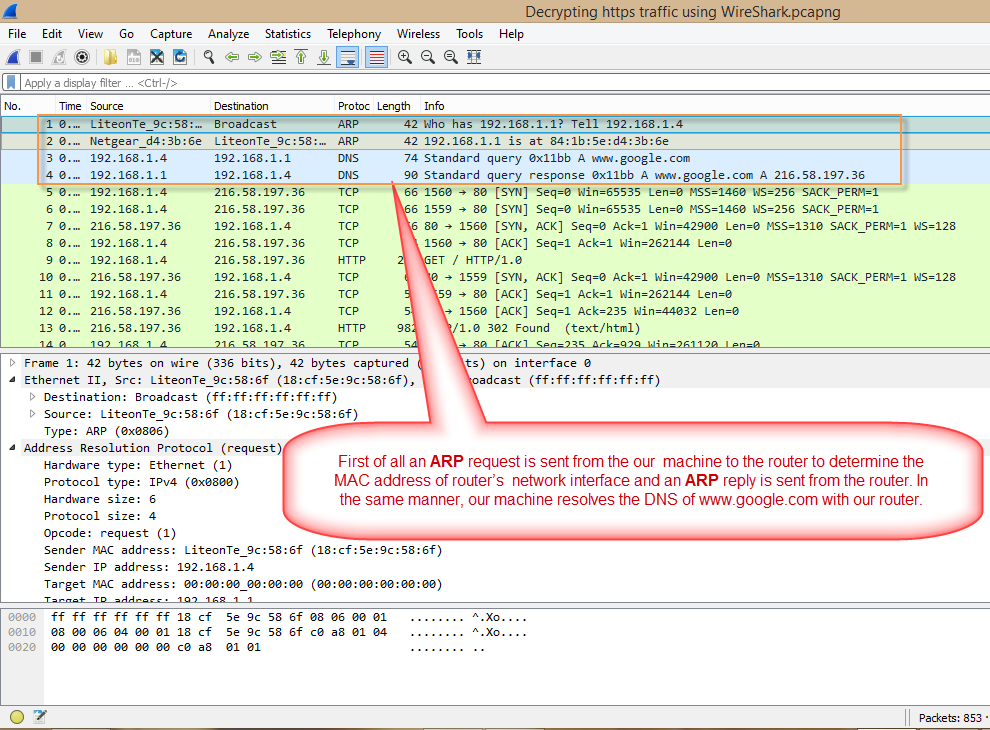The image size is (990, 730).
Task: Open the File menu
Action: click(17, 34)
